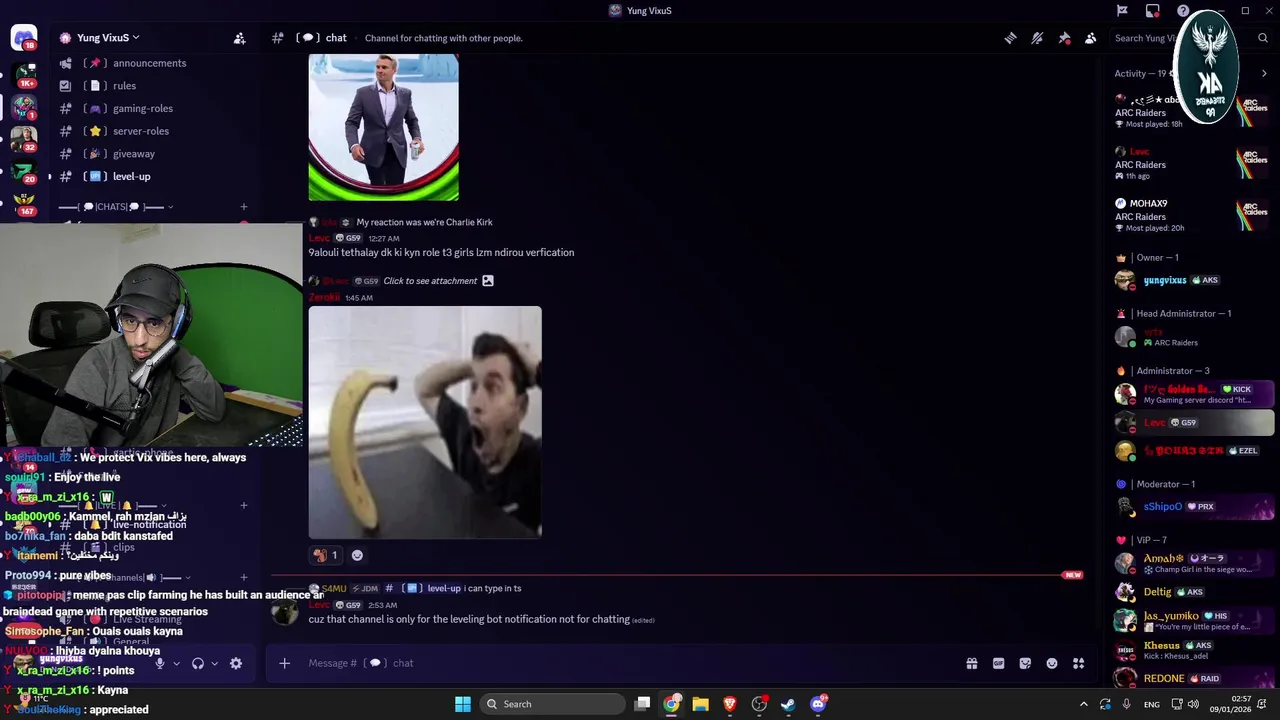Open Task View on taskbar
The width and height of the screenshot is (1280, 720).
(x=643, y=704)
